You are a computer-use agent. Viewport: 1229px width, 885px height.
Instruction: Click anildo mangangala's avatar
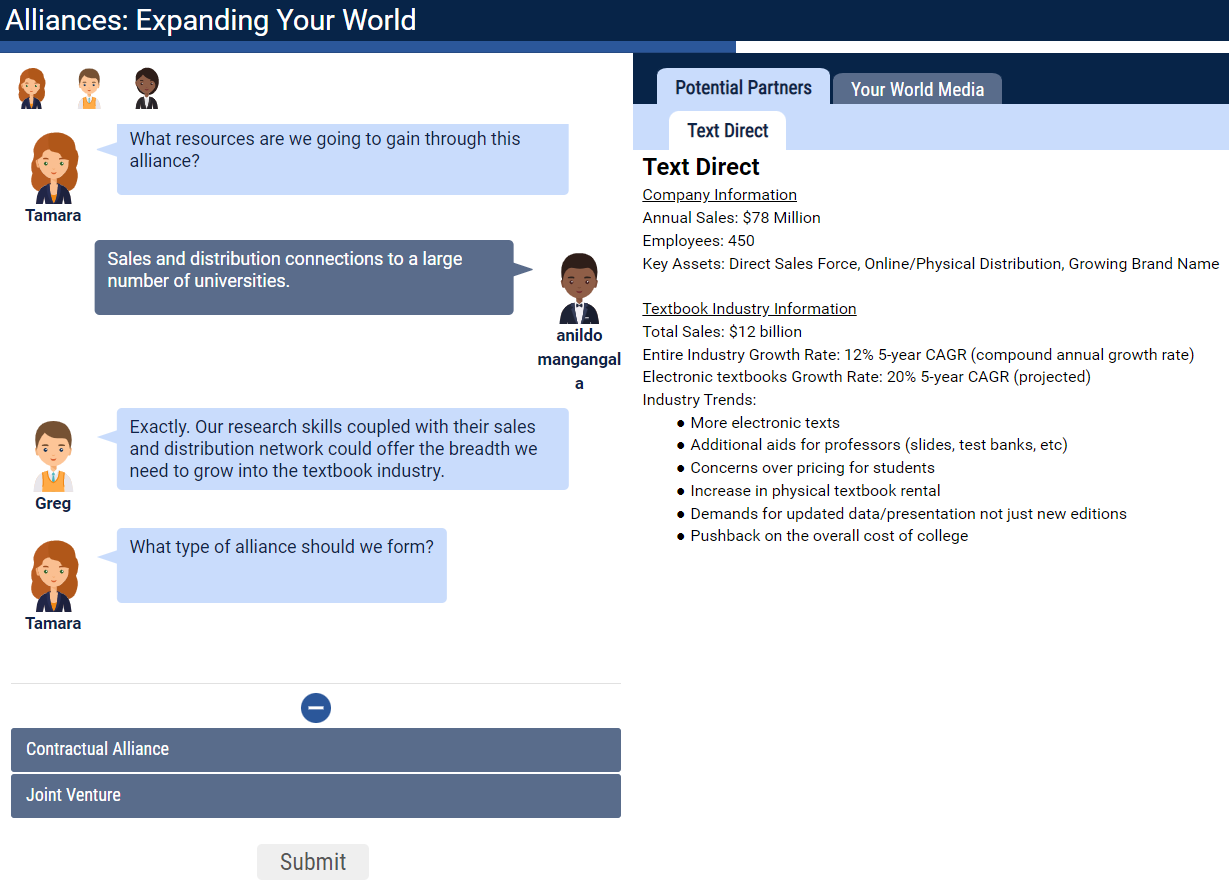point(579,288)
